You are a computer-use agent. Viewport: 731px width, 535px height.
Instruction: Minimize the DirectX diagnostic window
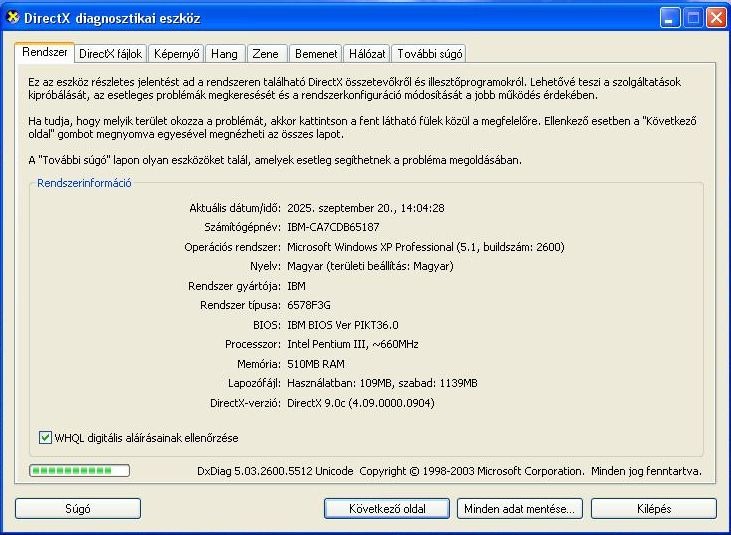point(670,18)
